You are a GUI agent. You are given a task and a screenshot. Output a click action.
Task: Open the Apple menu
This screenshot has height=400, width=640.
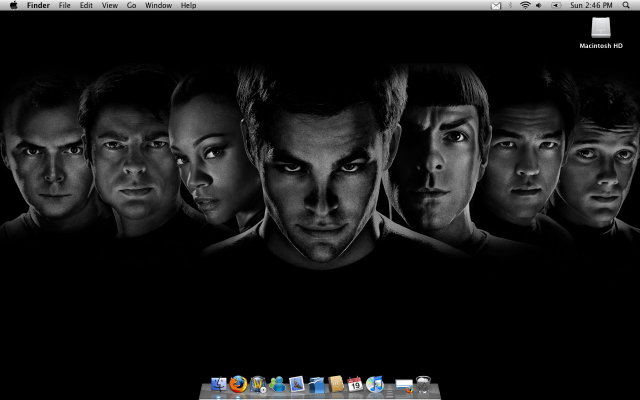coord(13,5)
